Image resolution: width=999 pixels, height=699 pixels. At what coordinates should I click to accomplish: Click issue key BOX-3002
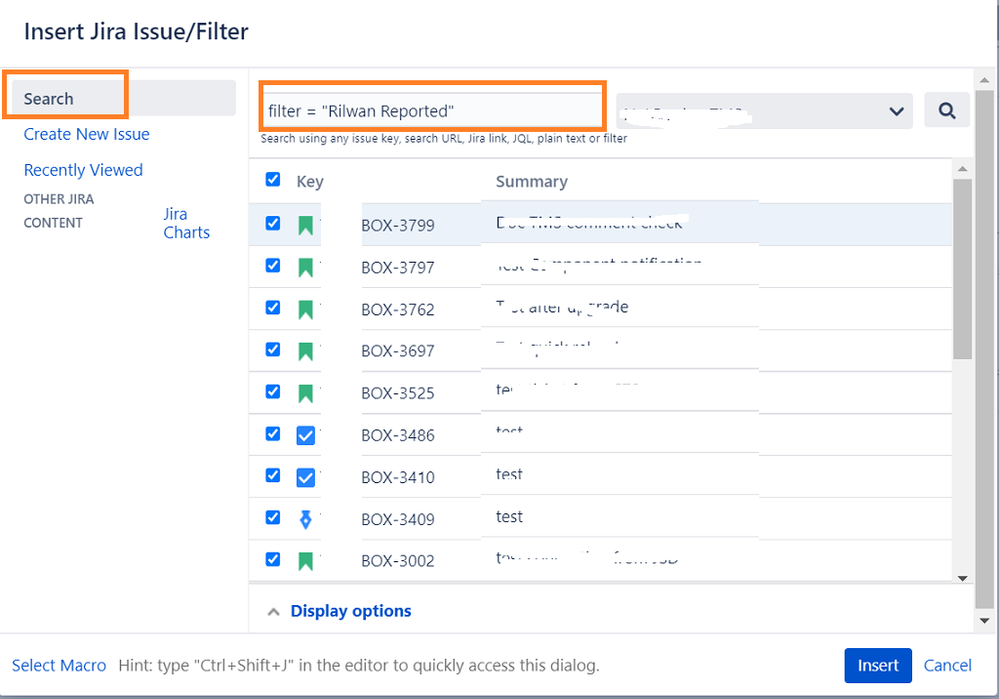click(398, 561)
